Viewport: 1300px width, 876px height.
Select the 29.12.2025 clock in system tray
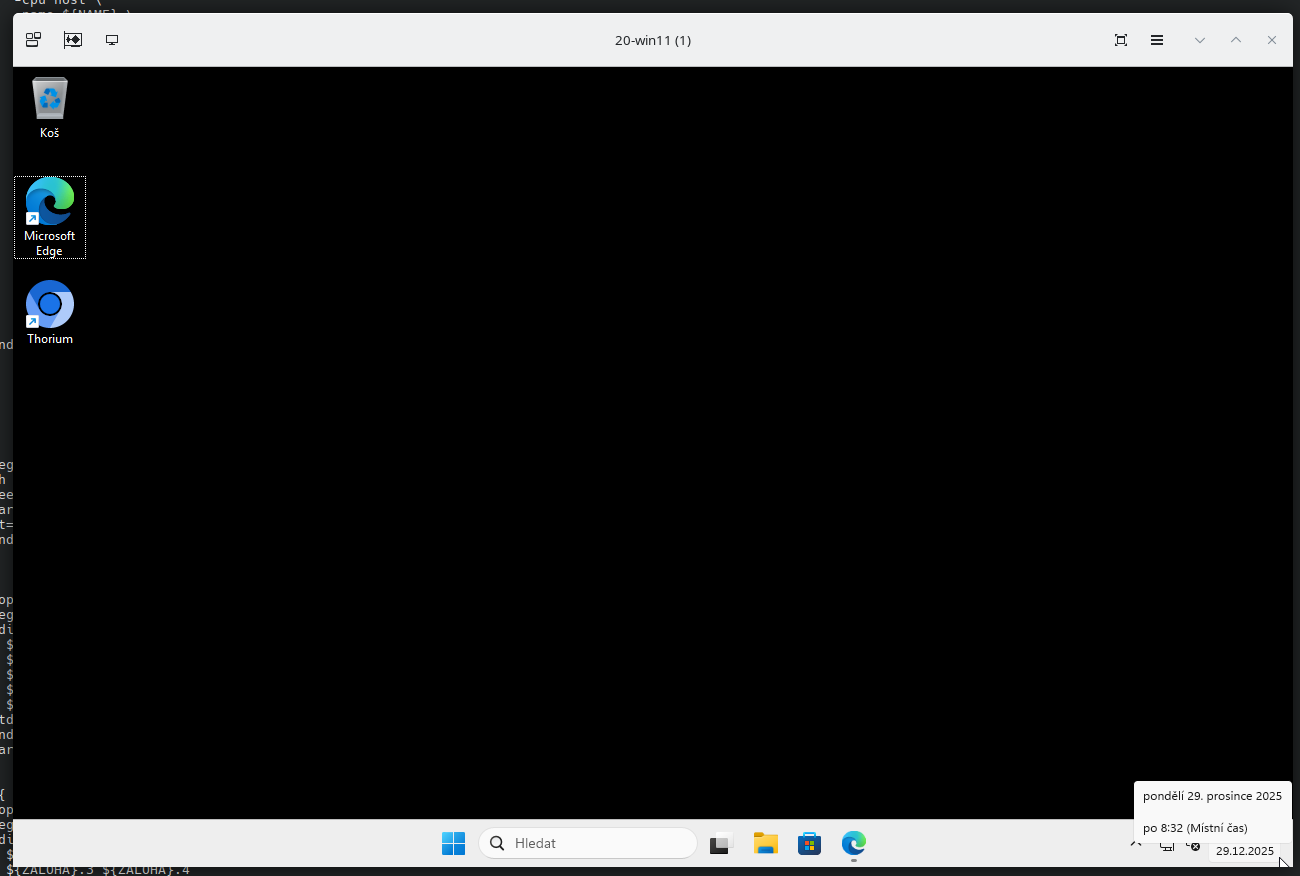tap(1245, 850)
